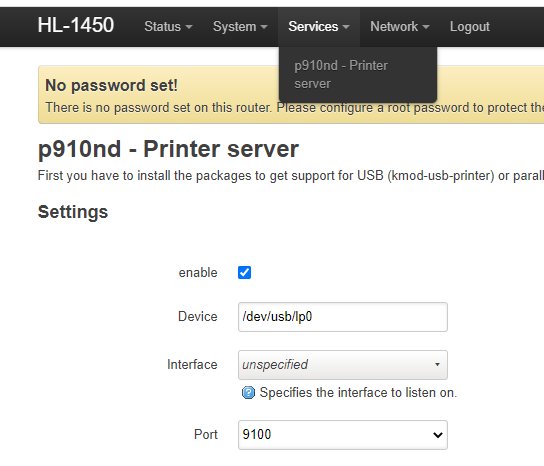Click the System menu caret arrow

click(x=264, y=27)
